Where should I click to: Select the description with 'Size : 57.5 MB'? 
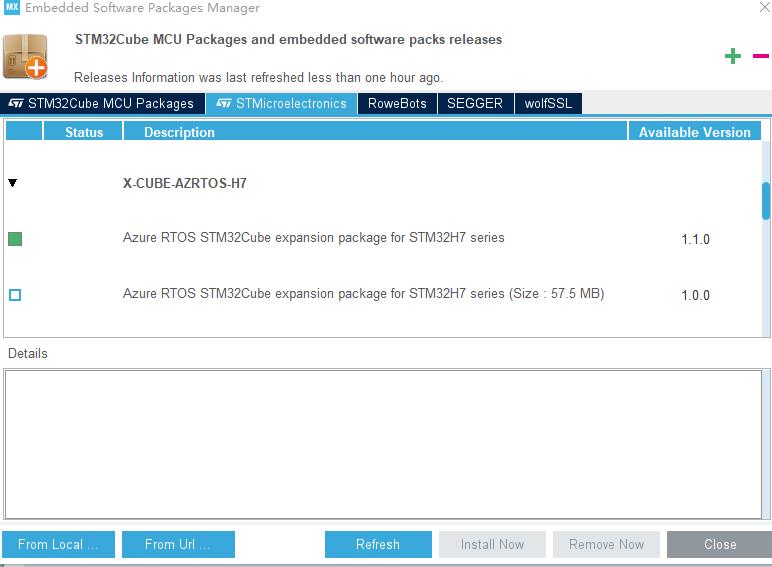[x=363, y=294]
